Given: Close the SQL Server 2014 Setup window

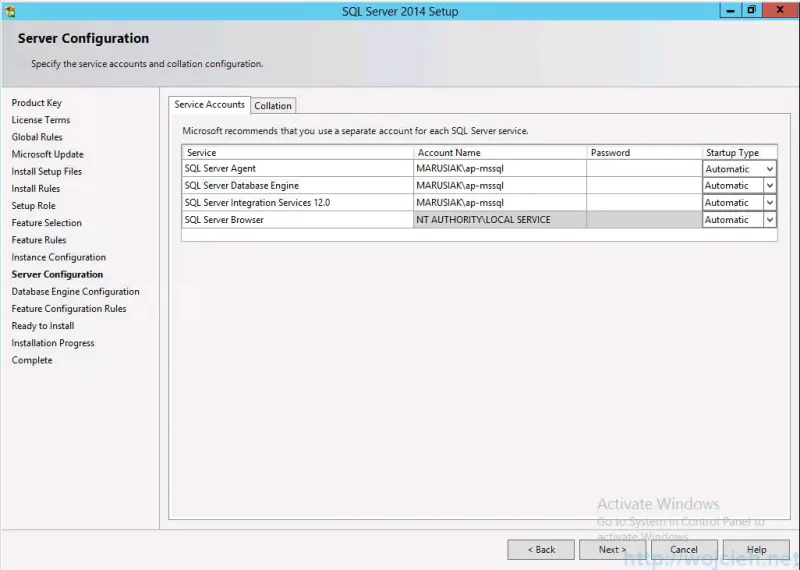Looking at the screenshot, I should 780,10.
